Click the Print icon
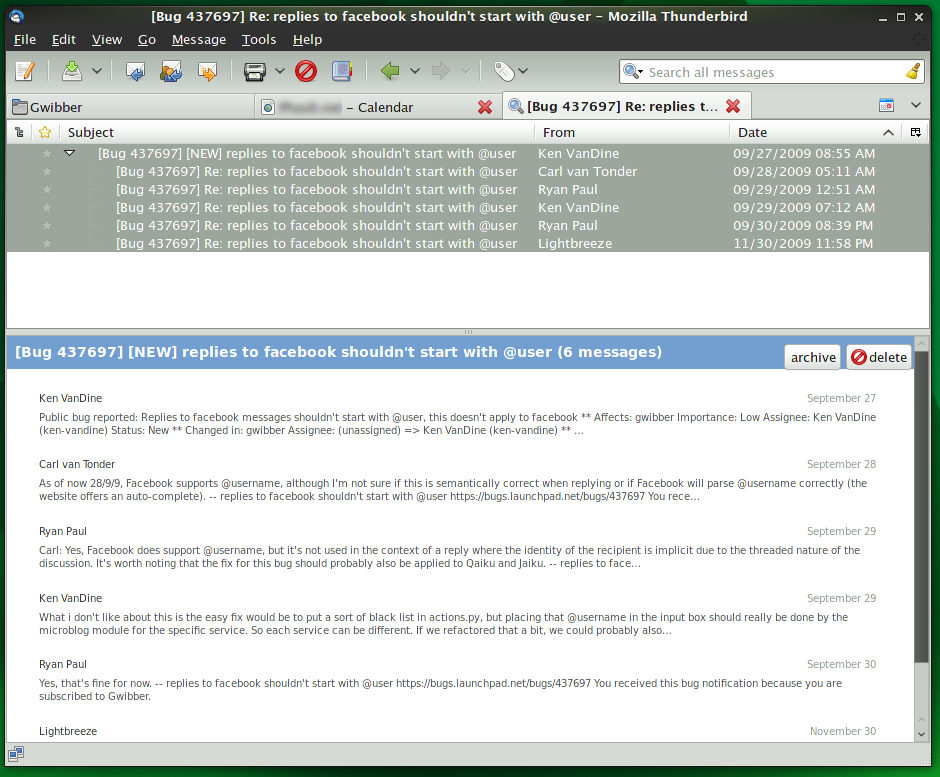This screenshot has height=777, width=940. [254, 71]
